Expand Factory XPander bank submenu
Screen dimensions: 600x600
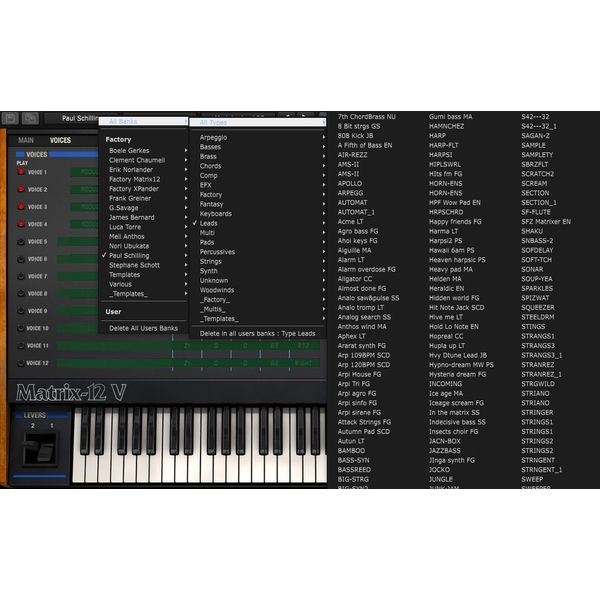click(x=143, y=189)
